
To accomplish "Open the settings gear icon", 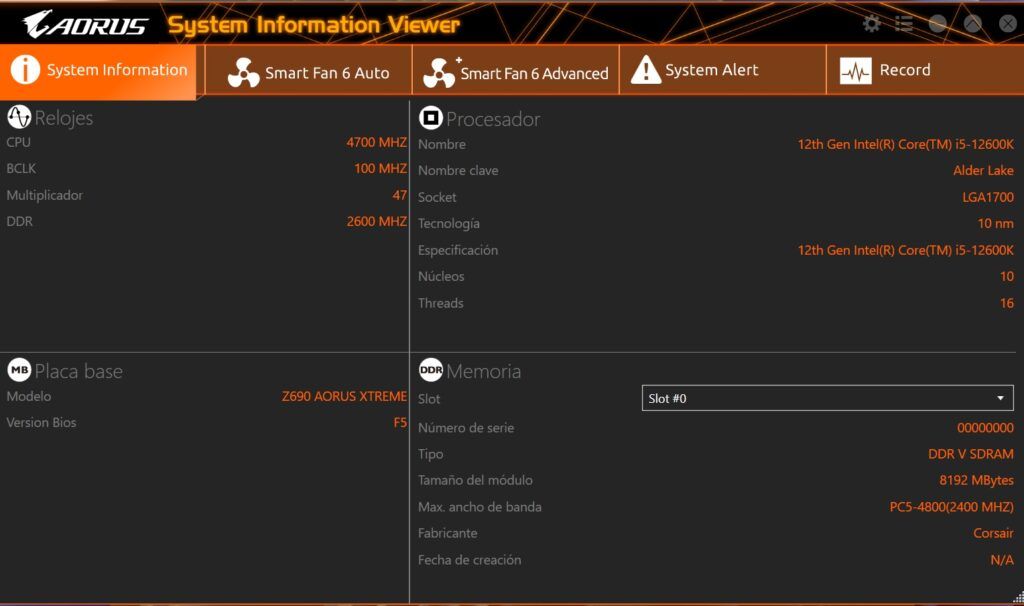I will pos(872,24).
